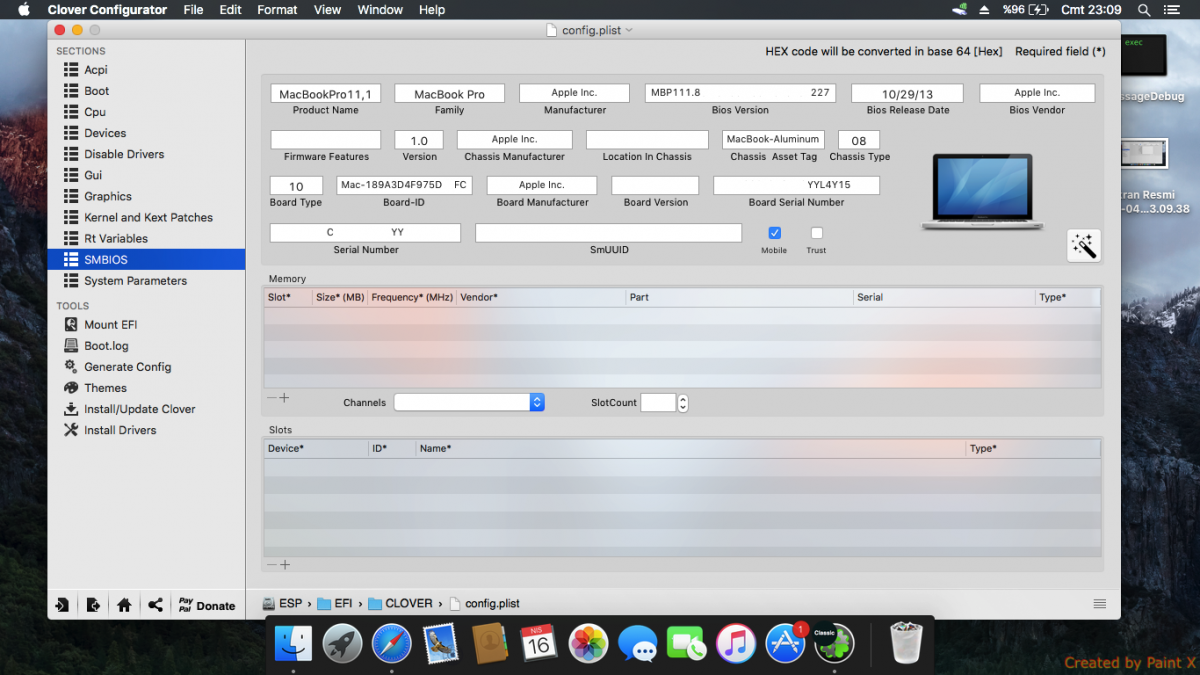Image resolution: width=1200 pixels, height=675 pixels.
Task: Enable the Trust checkbox
Action: [x=816, y=233]
